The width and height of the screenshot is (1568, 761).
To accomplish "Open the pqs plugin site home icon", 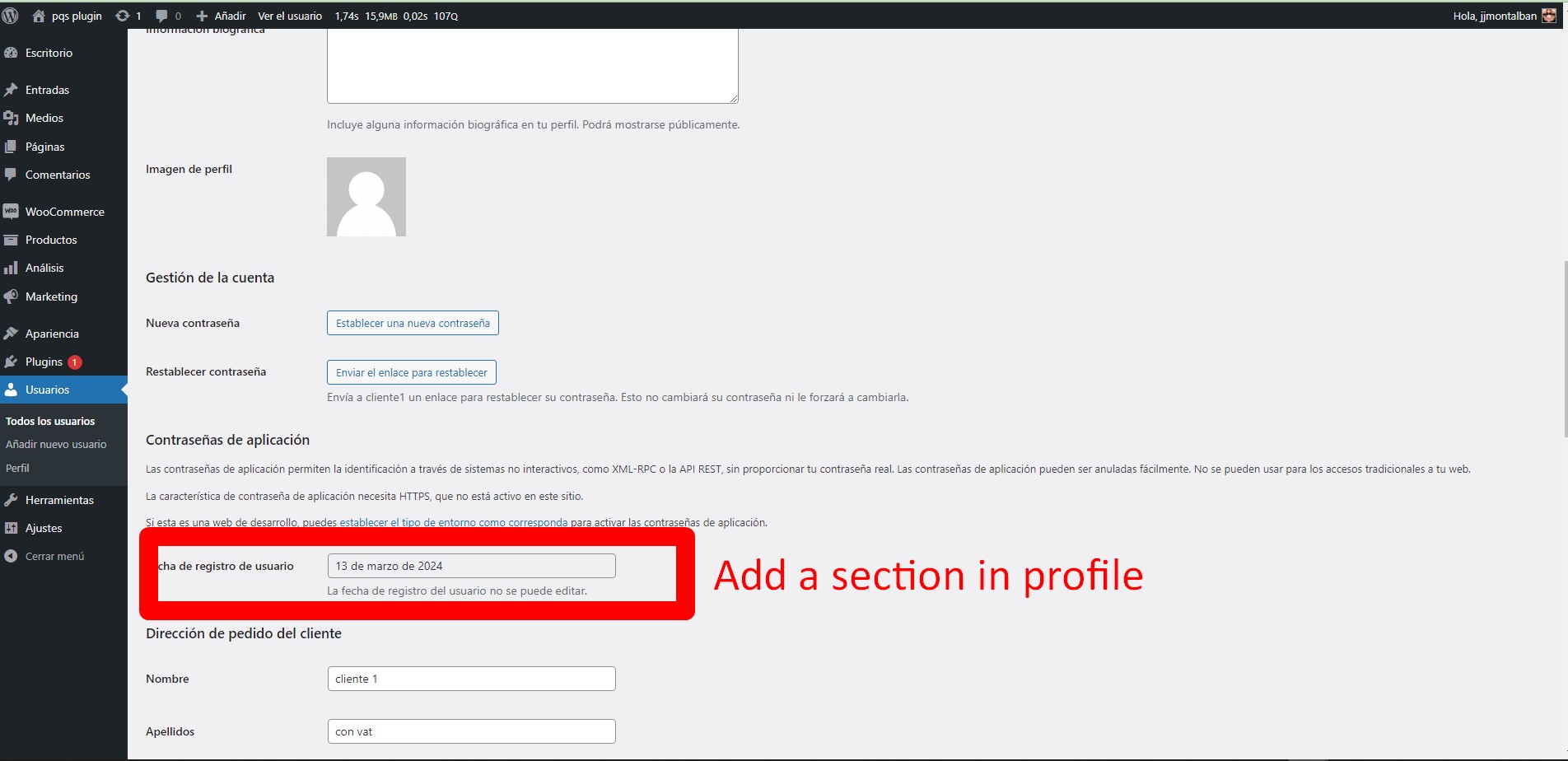I will tap(39, 16).
